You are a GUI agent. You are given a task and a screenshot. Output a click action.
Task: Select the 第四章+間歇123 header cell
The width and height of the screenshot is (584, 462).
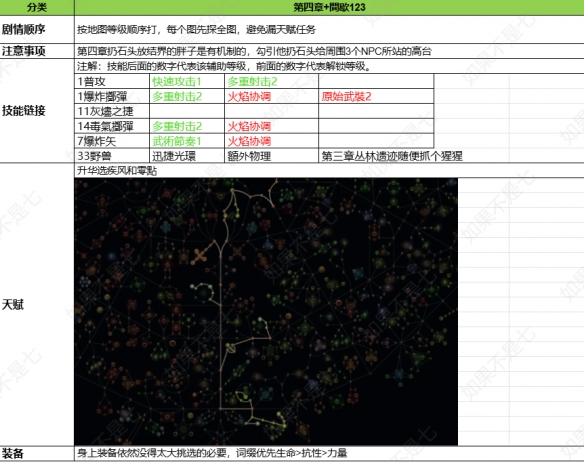coord(329,7)
